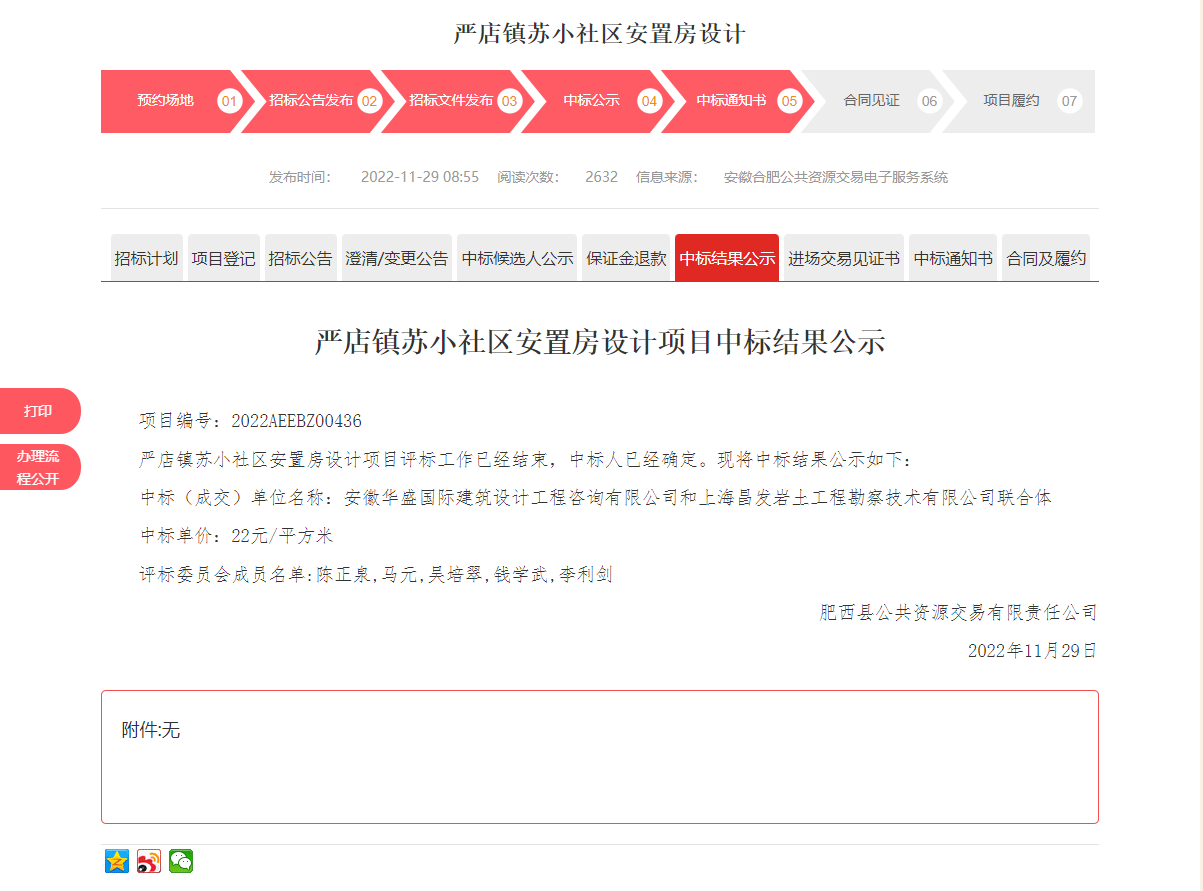
Task: Click 肥西县公共资源交易有限责任公司 signature
Action: pos(958,613)
